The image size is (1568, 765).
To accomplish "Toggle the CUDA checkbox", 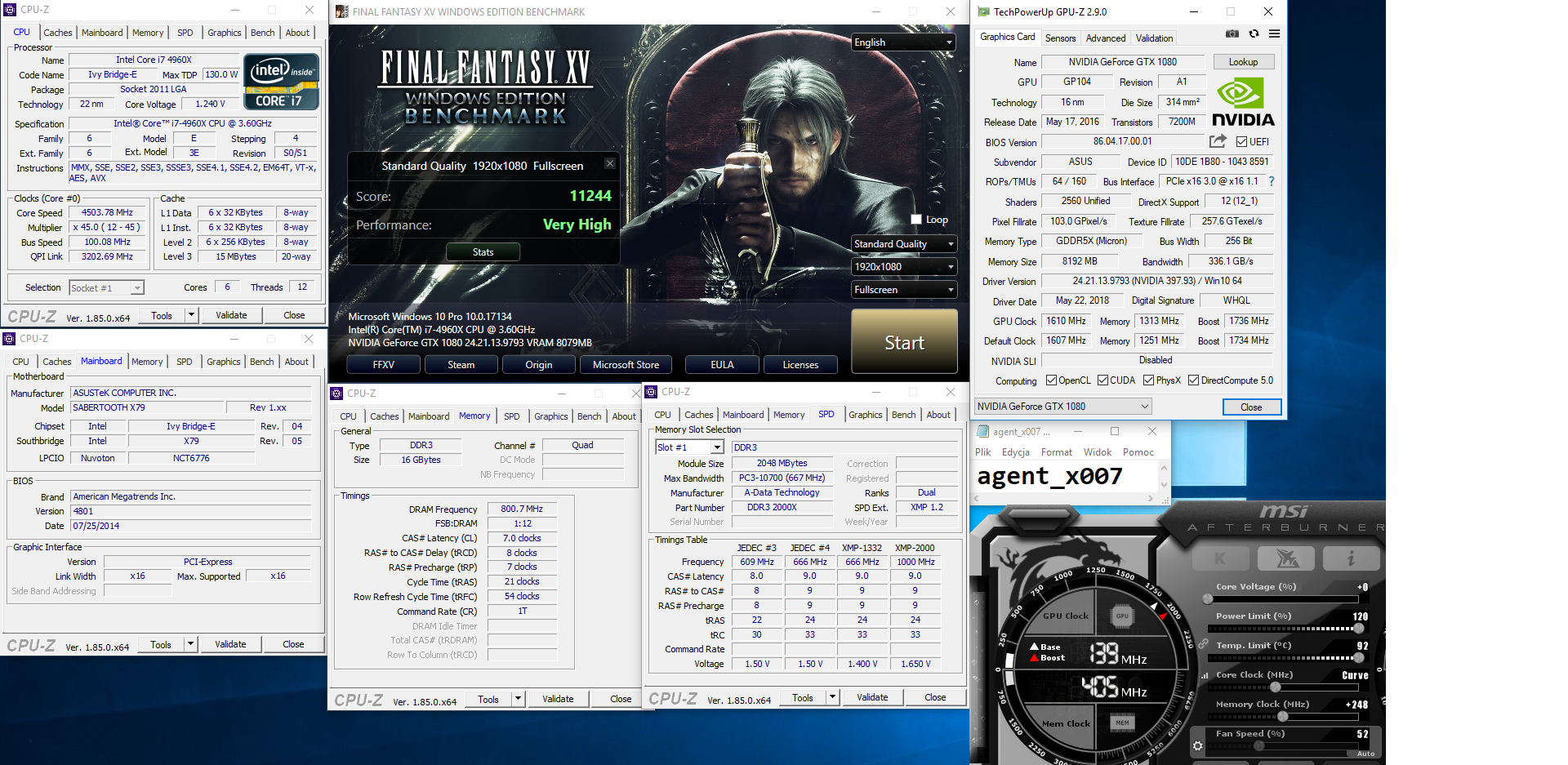I will 1102,380.
